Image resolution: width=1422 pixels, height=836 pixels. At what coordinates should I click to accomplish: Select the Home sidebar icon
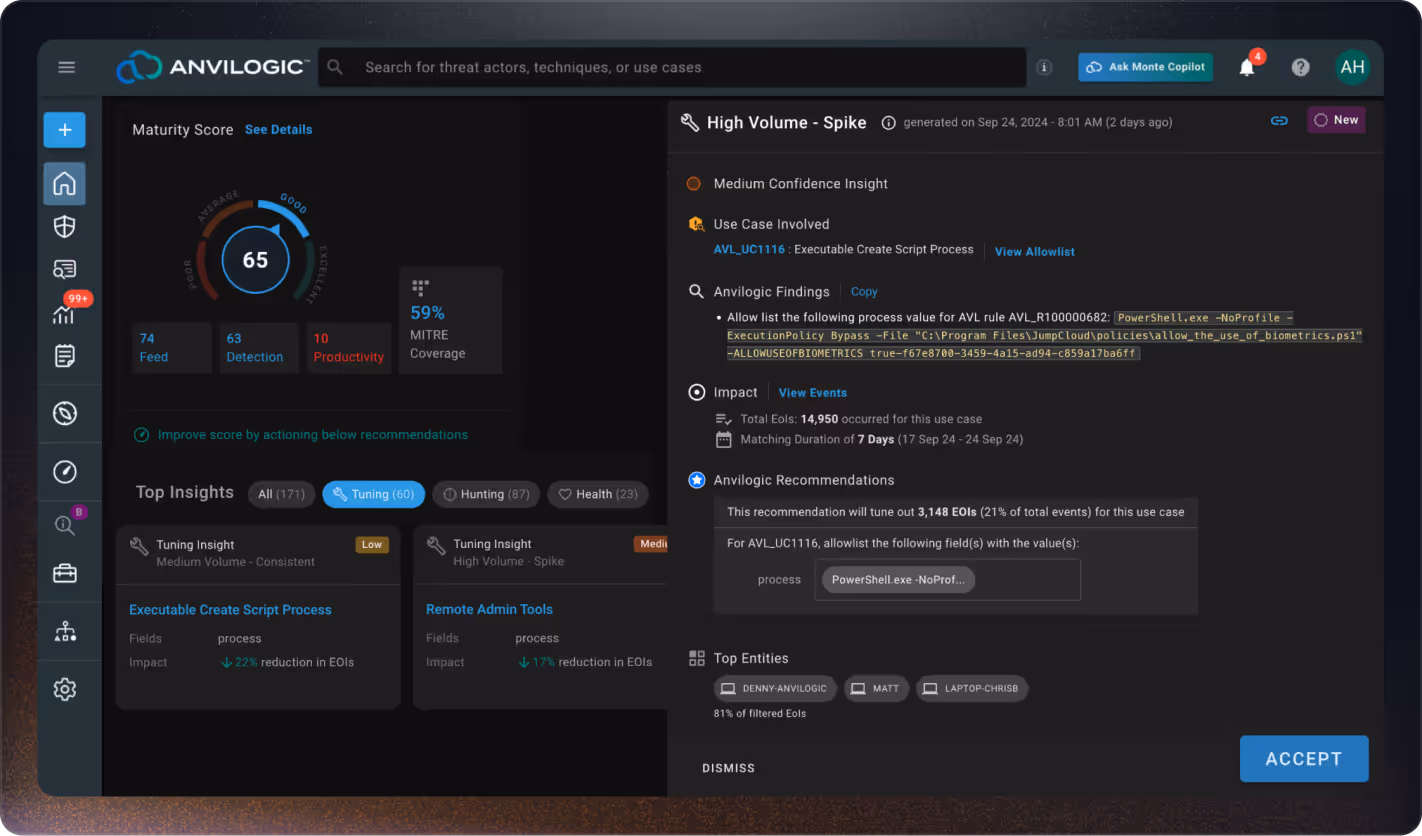tap(64, 184)
